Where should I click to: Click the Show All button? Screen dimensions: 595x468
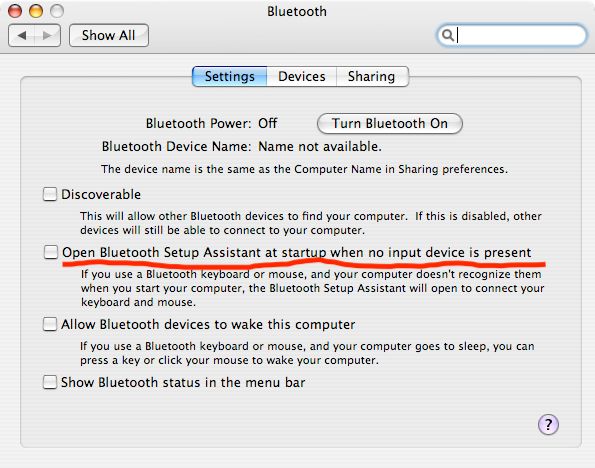coord(109,36)
